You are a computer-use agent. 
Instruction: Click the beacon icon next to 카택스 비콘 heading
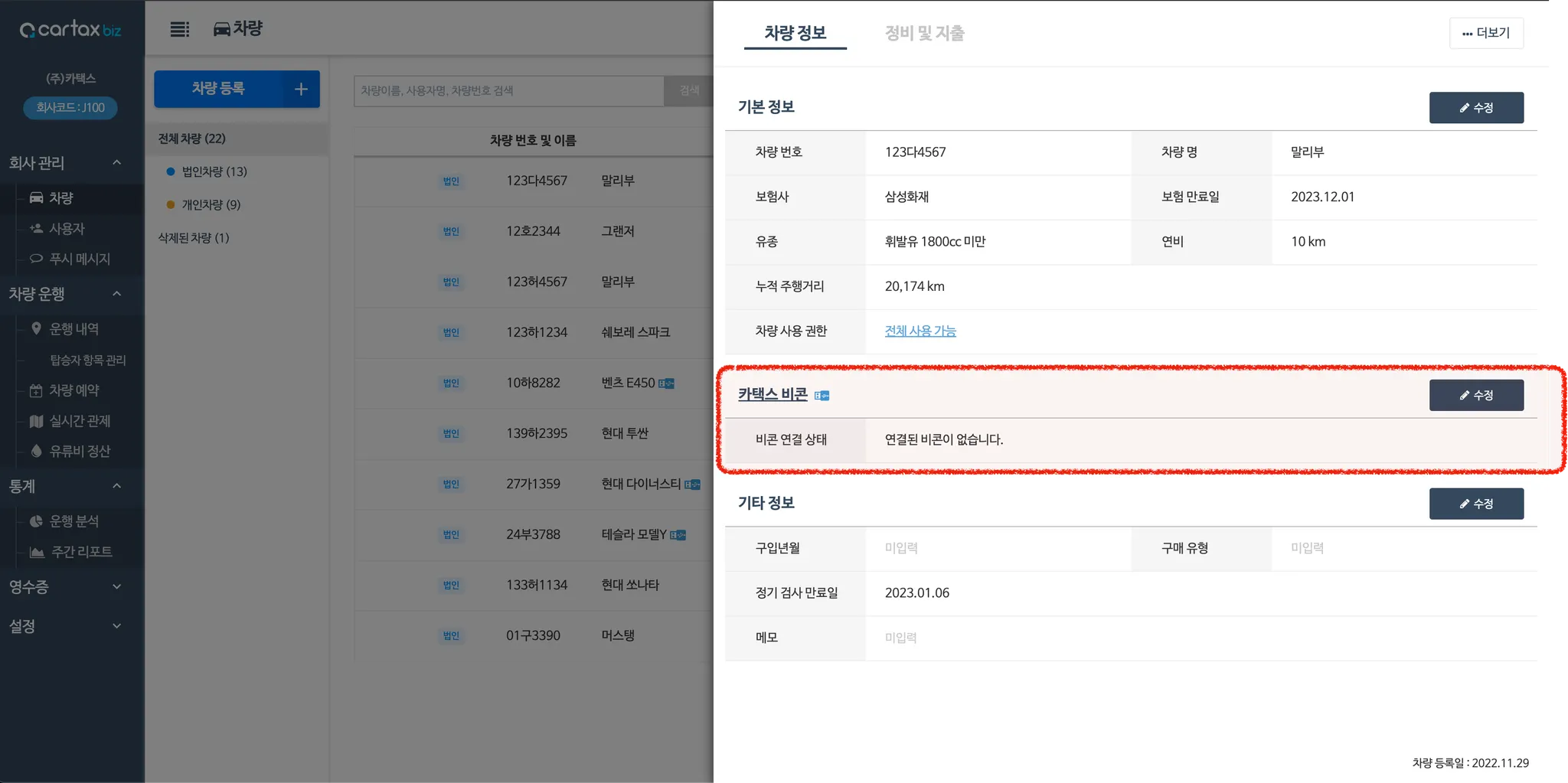[x=822, y=396]
